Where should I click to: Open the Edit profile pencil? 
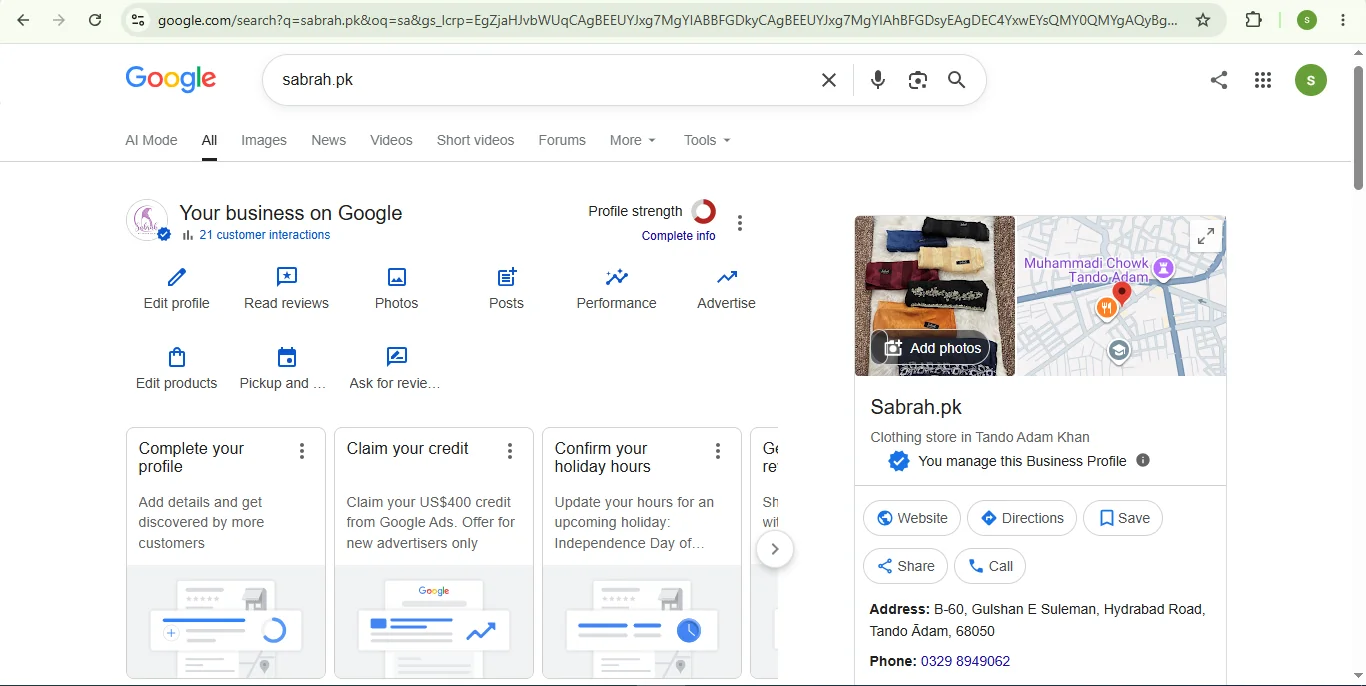point(177,288)
